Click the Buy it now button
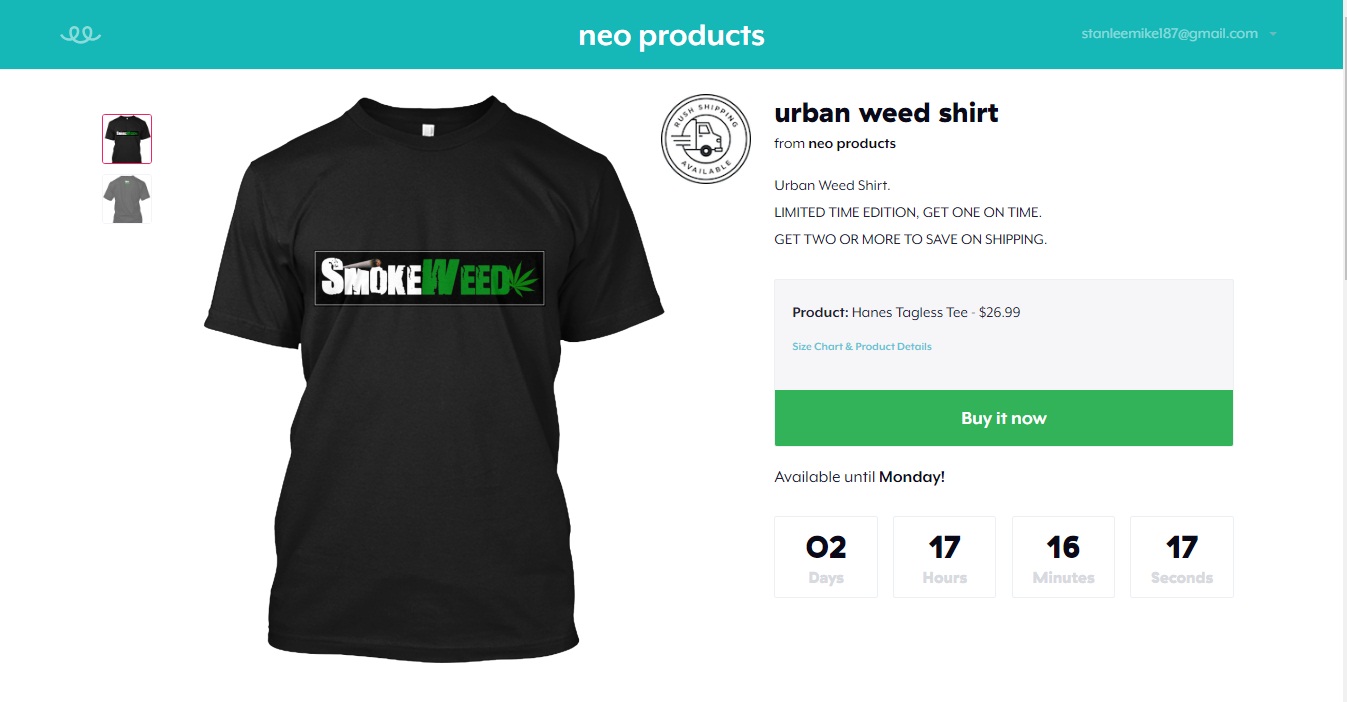 click(1003, 418)
